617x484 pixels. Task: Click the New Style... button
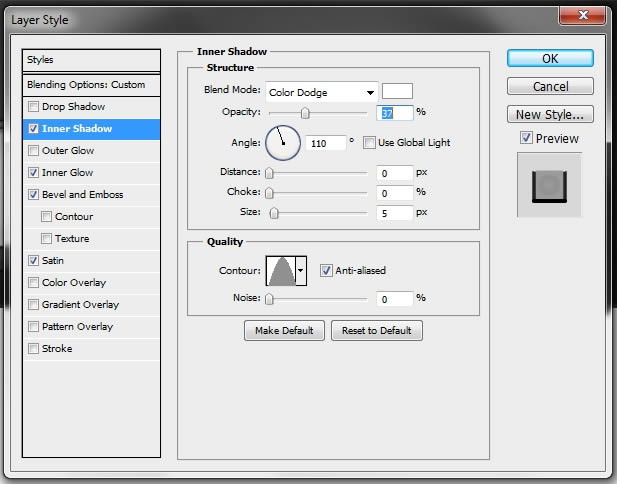[550, 115]
